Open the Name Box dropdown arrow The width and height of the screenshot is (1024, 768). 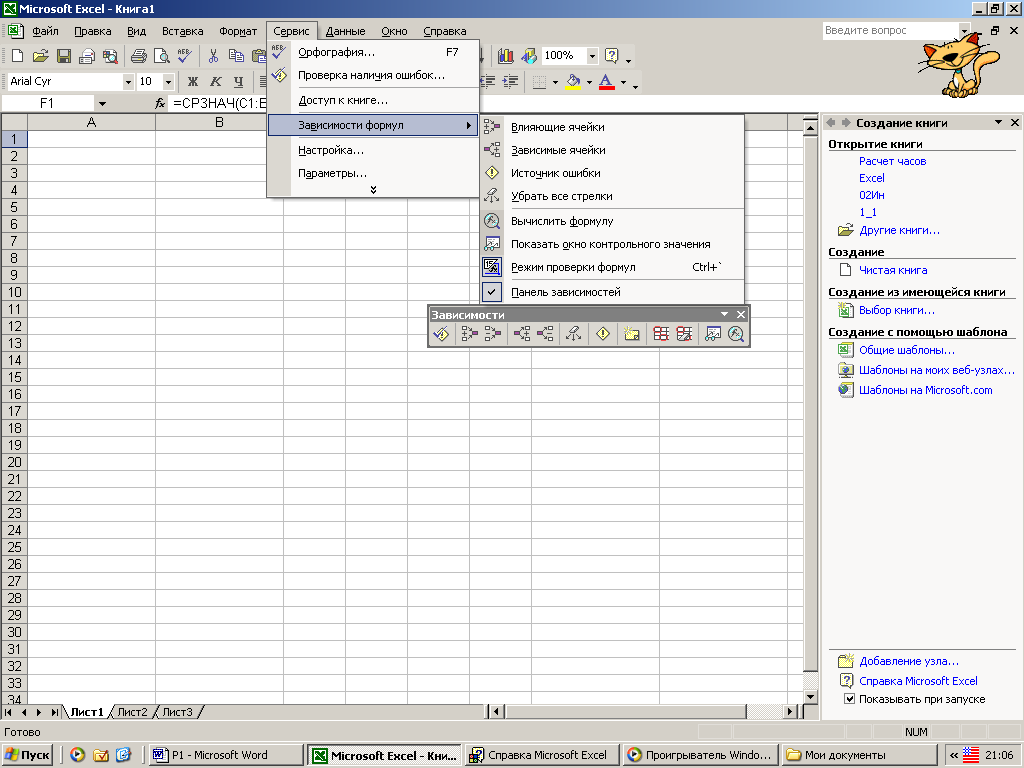click(102, 103)
